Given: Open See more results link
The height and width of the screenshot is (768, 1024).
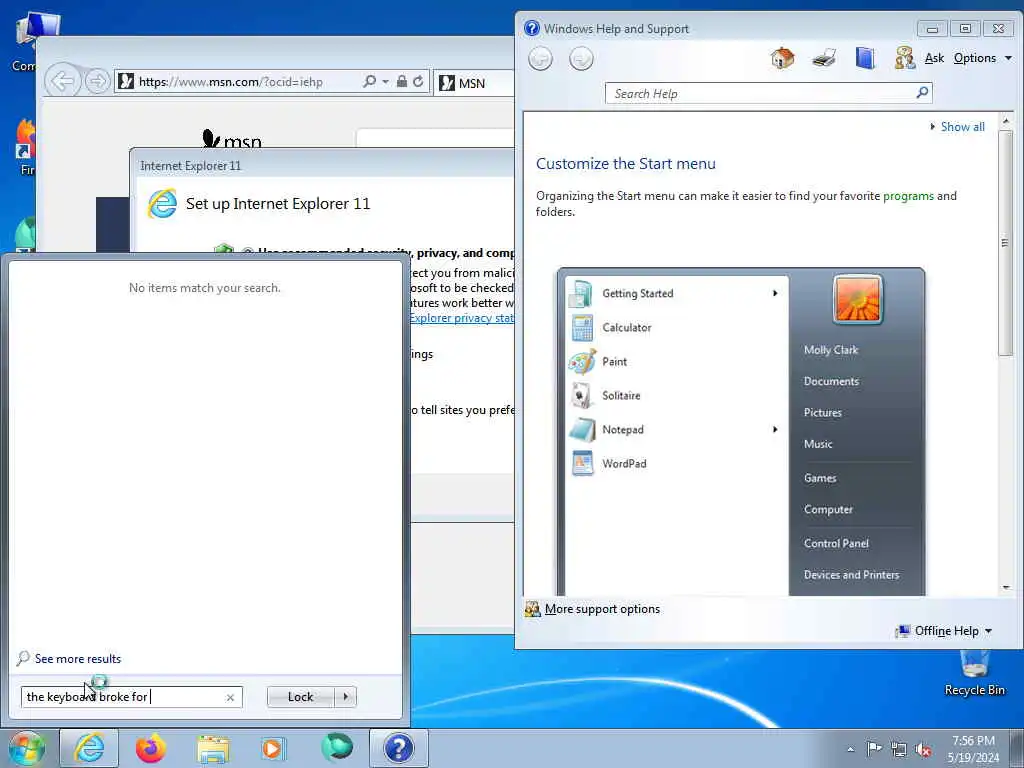Looking at the screenshot, I should (x=78, y=658).
